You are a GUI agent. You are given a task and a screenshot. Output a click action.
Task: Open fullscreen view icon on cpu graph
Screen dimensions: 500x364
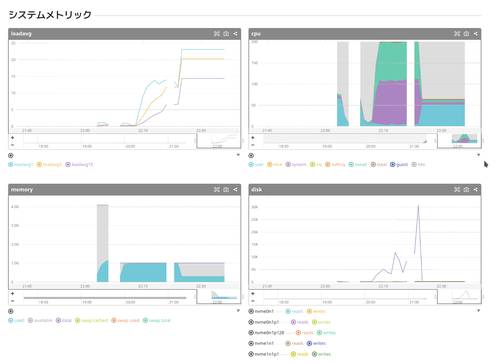[457, 34]
